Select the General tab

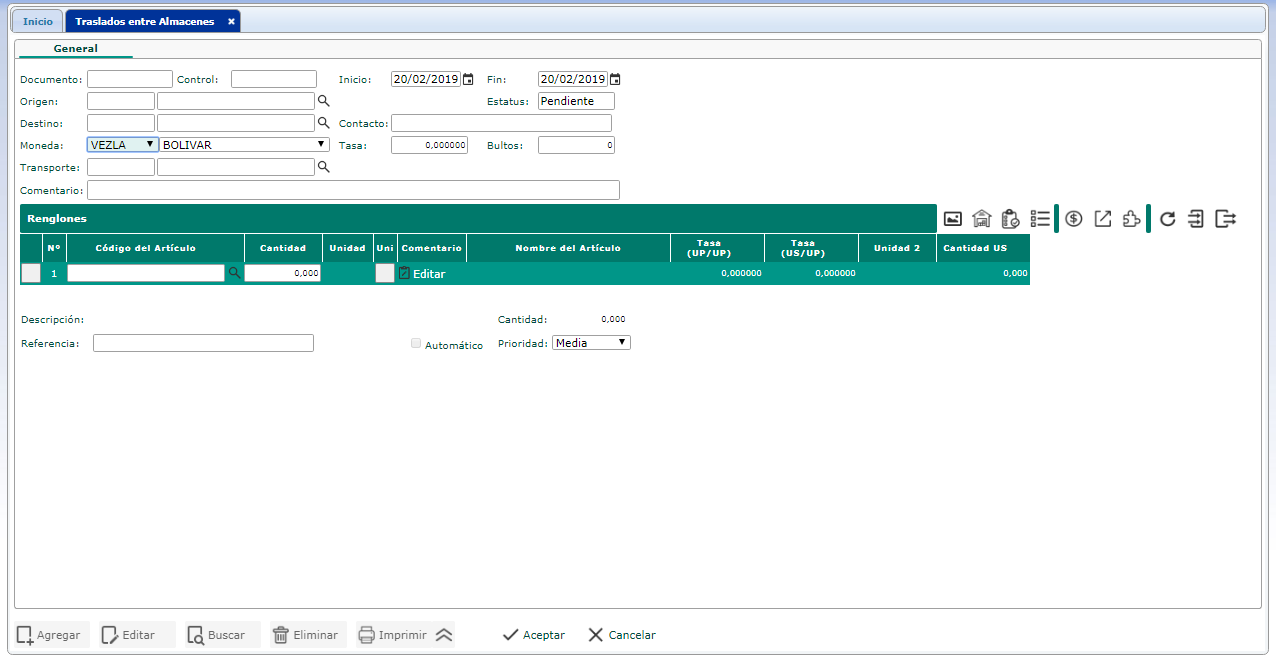(x=75, y=48)
